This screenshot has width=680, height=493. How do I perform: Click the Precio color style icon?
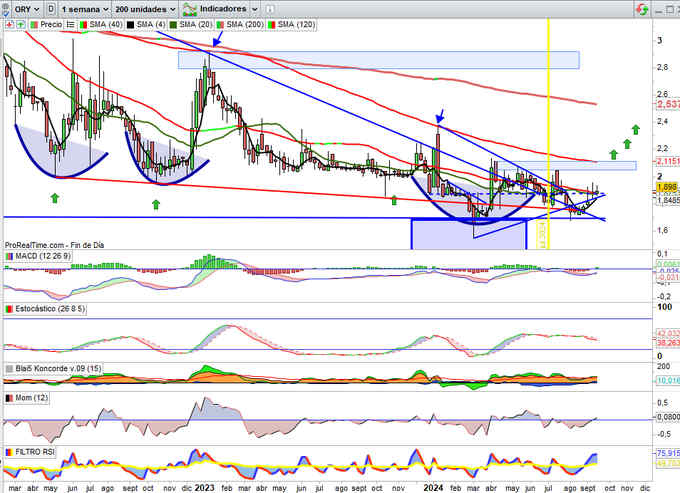34,25
